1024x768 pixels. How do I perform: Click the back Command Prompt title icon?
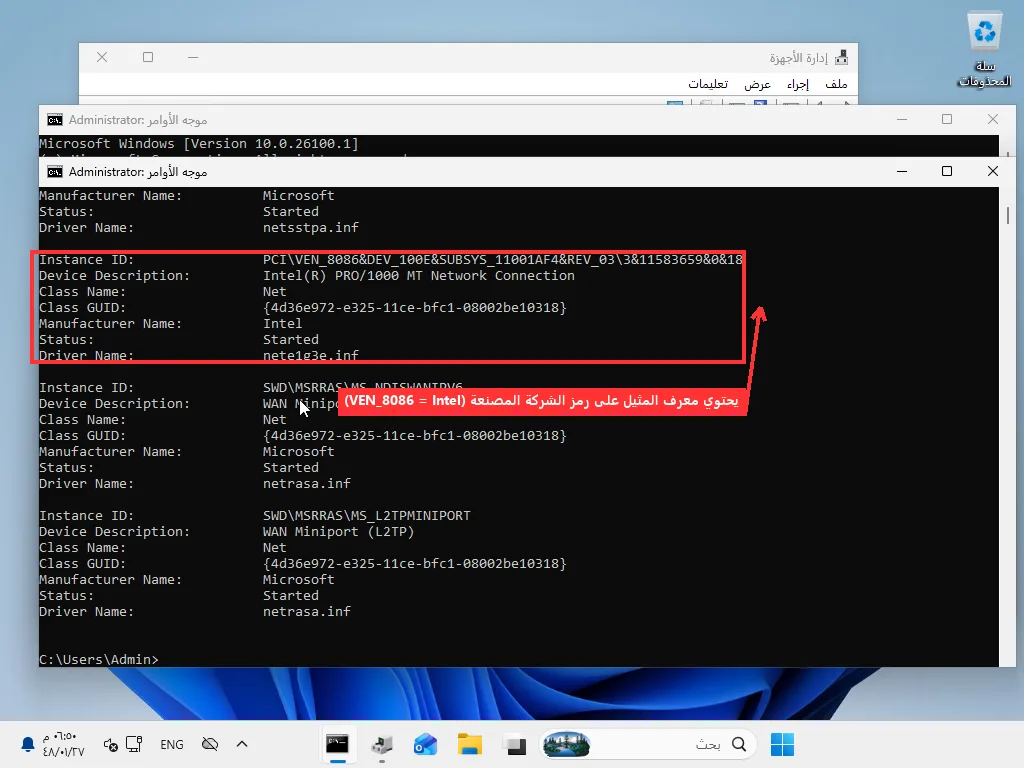[x=55, y=120]
